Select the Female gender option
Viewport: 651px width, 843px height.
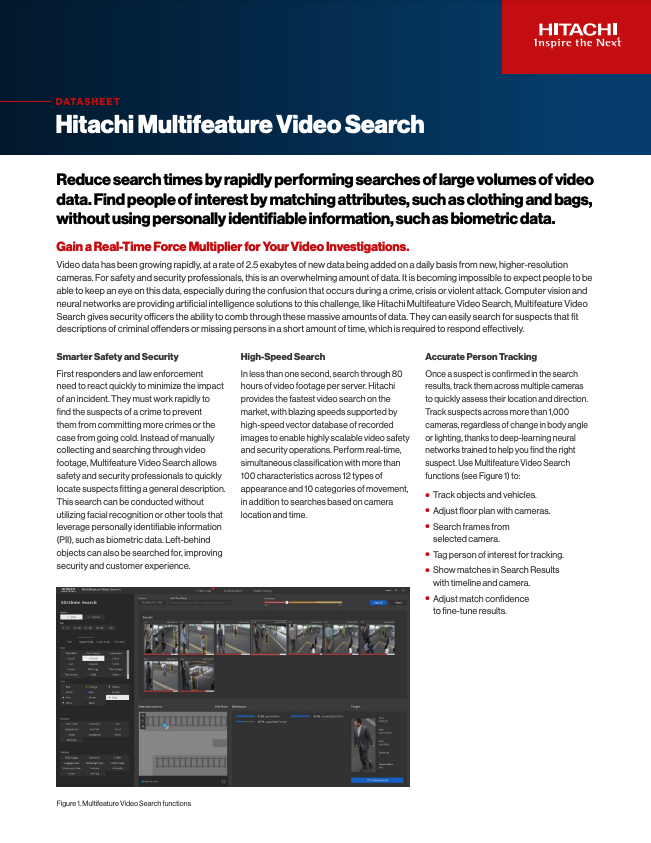pos(97,617)
